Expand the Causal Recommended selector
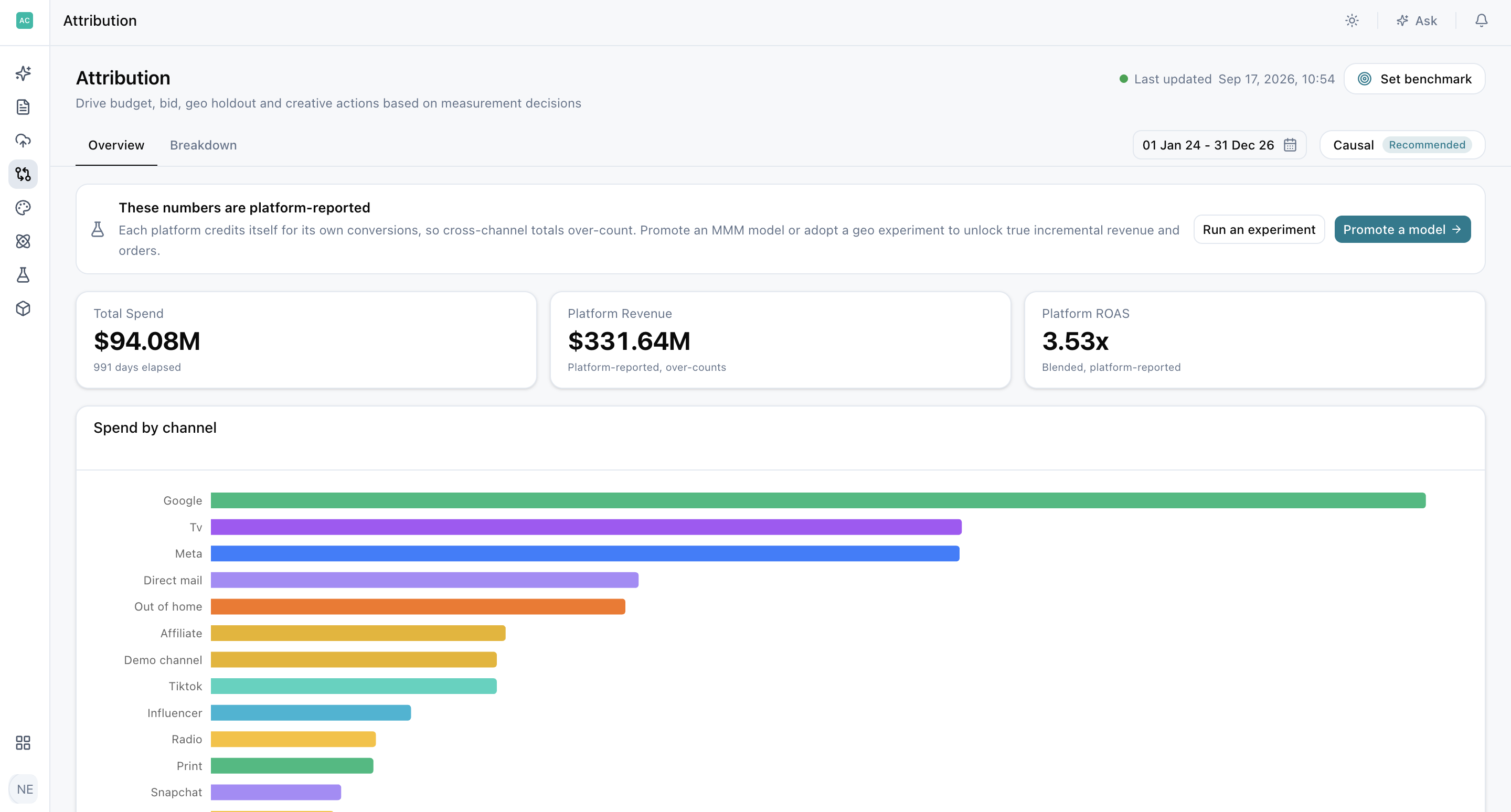The width and height of the screenshot is (1511, 812). 1402,145
